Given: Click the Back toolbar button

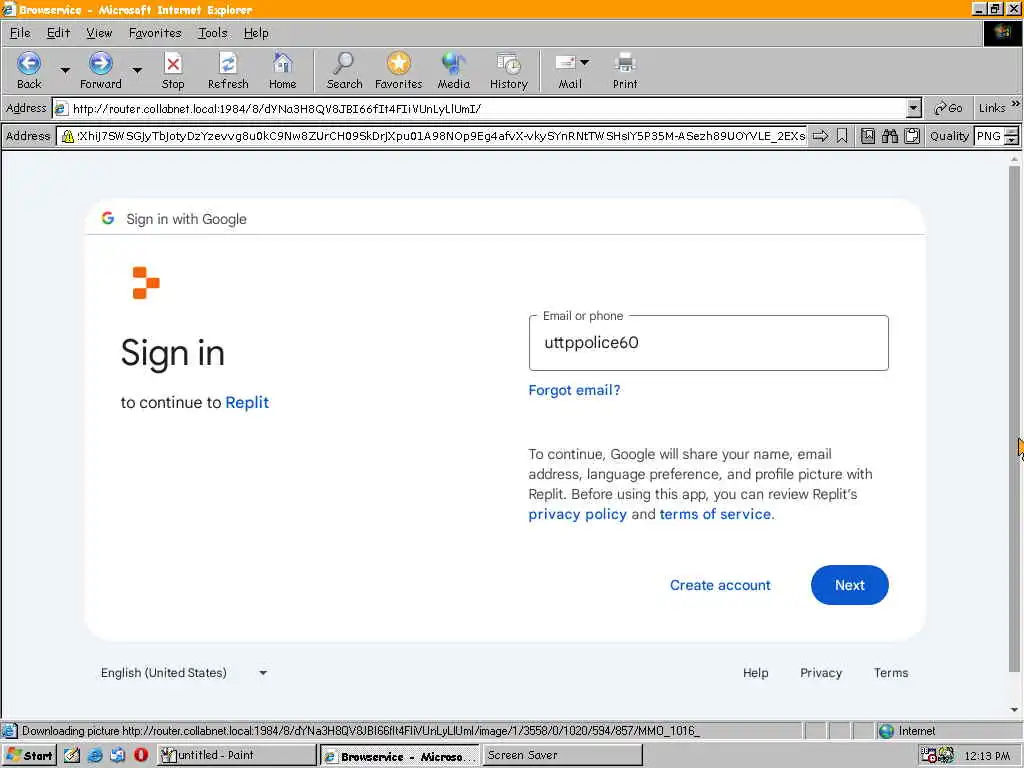Looking at the screenshot, I should pyautogui.click(x=29, y=71).
